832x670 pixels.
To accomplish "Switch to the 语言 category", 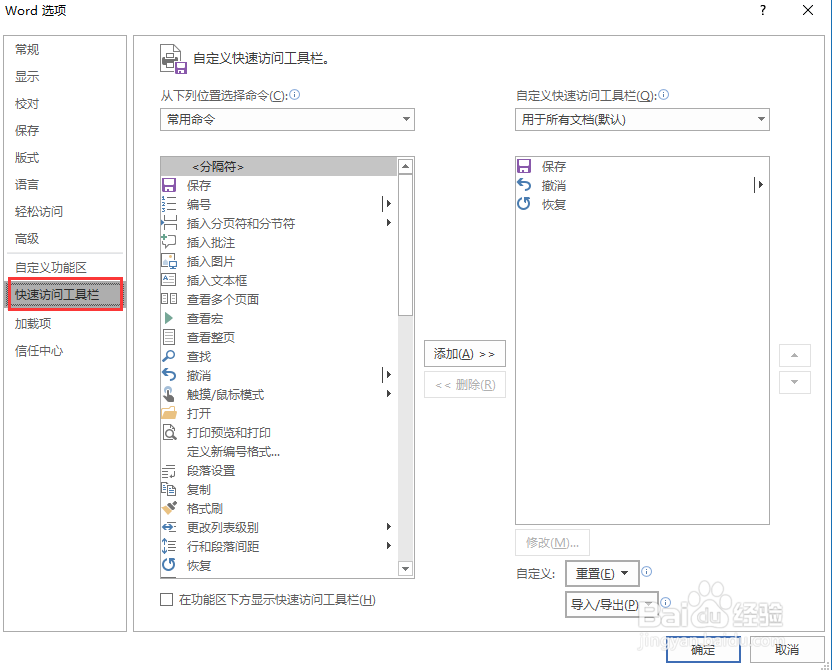I will (27, 185).
